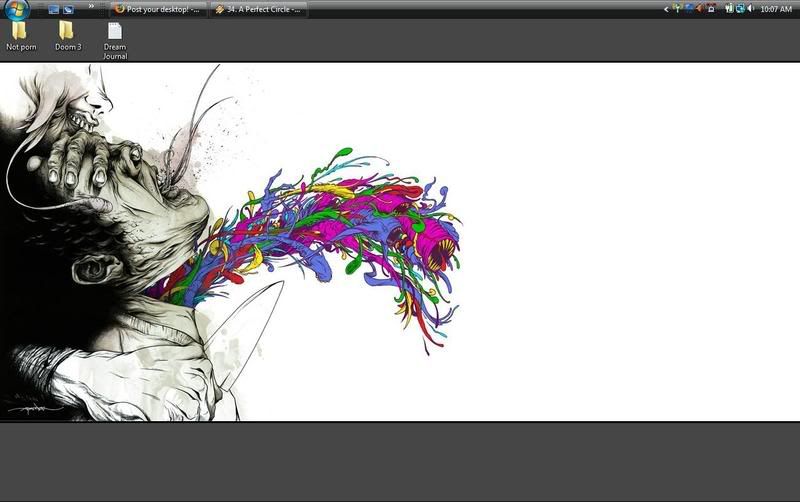
Task: Click the red-and-white computer tray icon
Action: 711,9
